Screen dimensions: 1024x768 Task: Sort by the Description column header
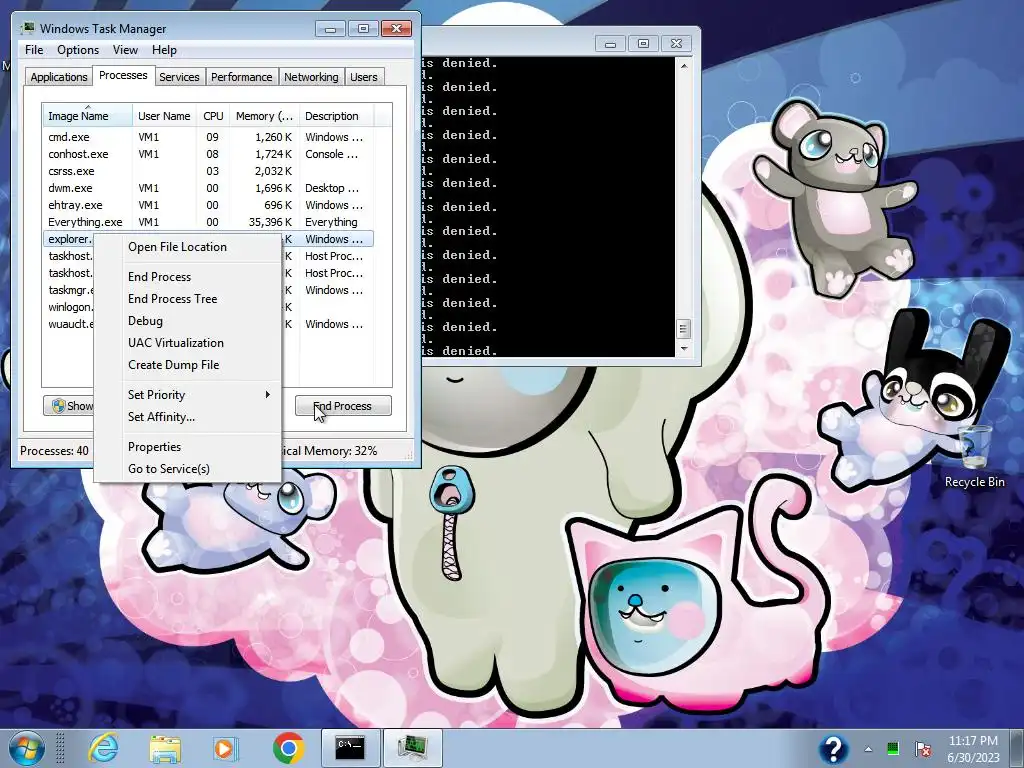click(336, 116)
